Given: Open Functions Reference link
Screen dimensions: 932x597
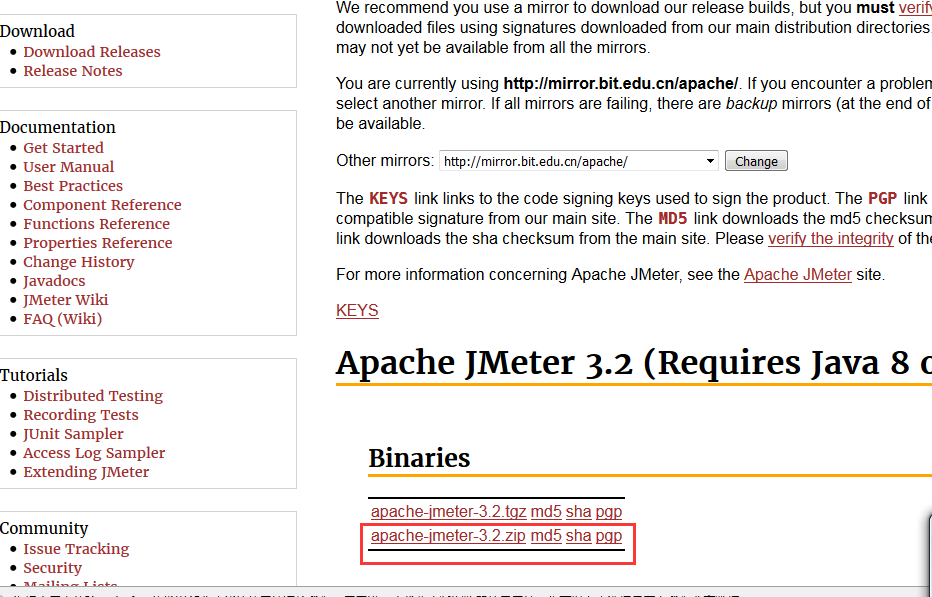Looking at the screenshot, I should point(96,224).
